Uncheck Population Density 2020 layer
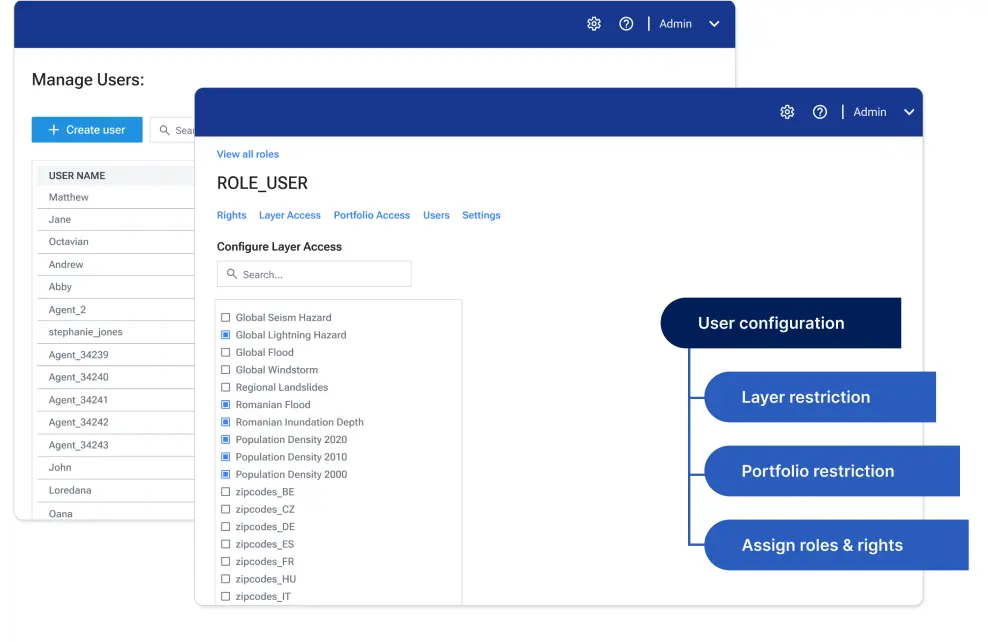This screenshot has height=642, width=988. click(x=226, y=440)
